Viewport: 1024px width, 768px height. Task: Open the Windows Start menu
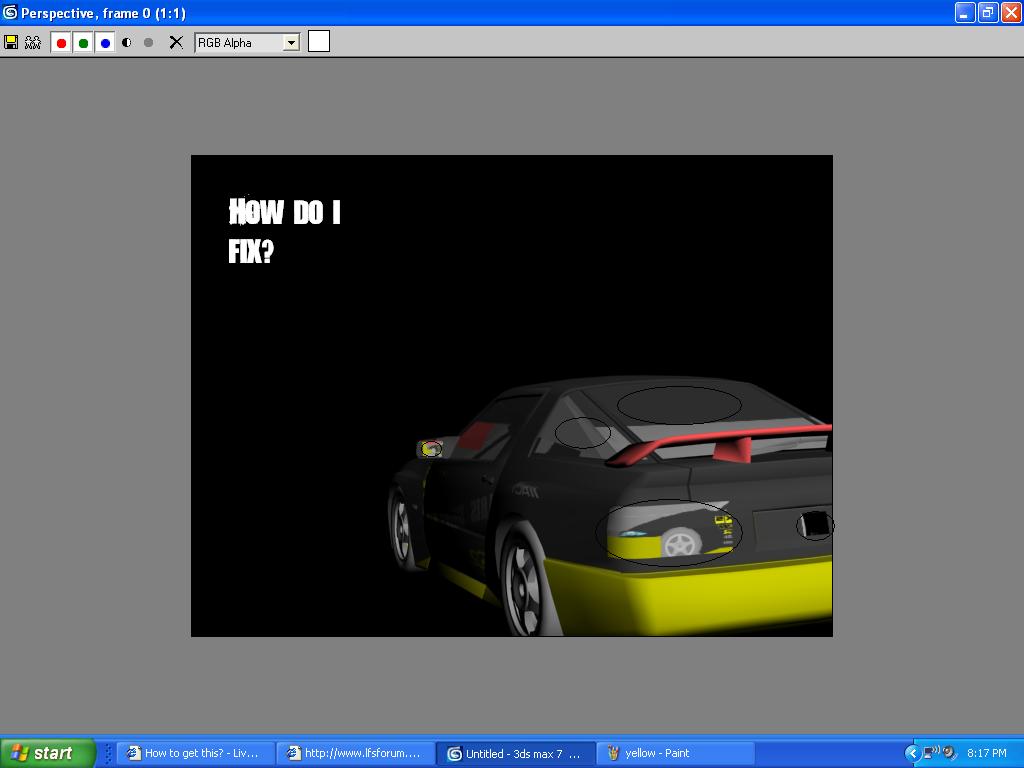point(48,753)
